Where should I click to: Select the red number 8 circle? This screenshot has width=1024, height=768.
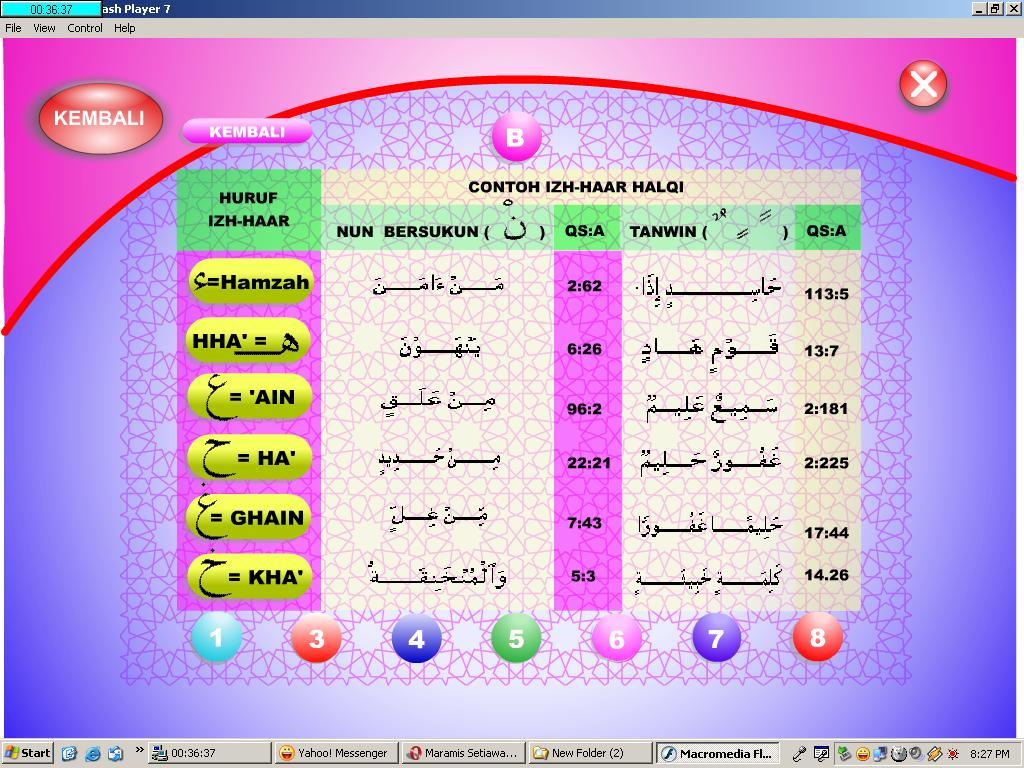tap(818, 637)
